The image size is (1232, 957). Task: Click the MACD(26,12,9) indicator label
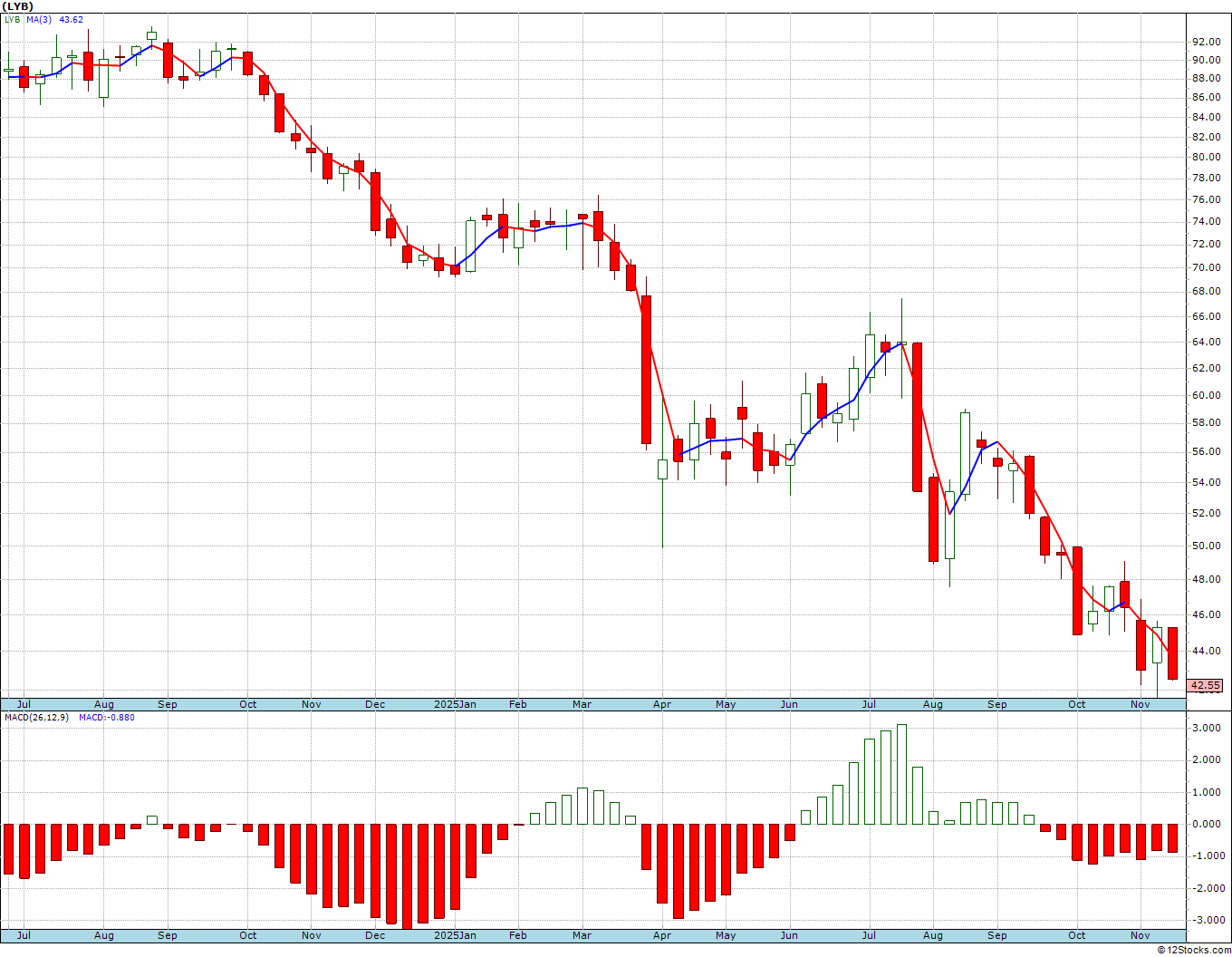point(39,718)
